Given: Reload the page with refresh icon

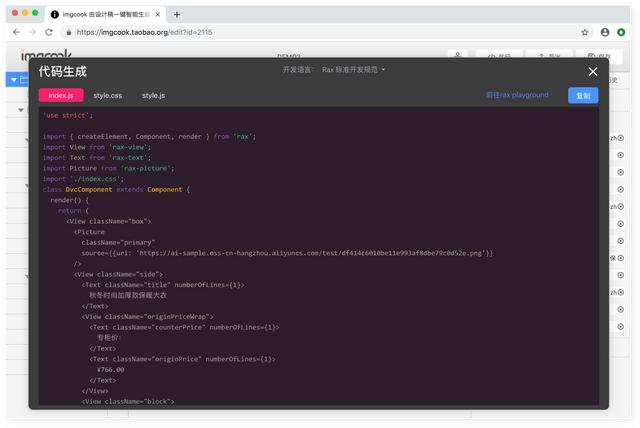Looking at the screenshot, I should click(x=58, y=32).
